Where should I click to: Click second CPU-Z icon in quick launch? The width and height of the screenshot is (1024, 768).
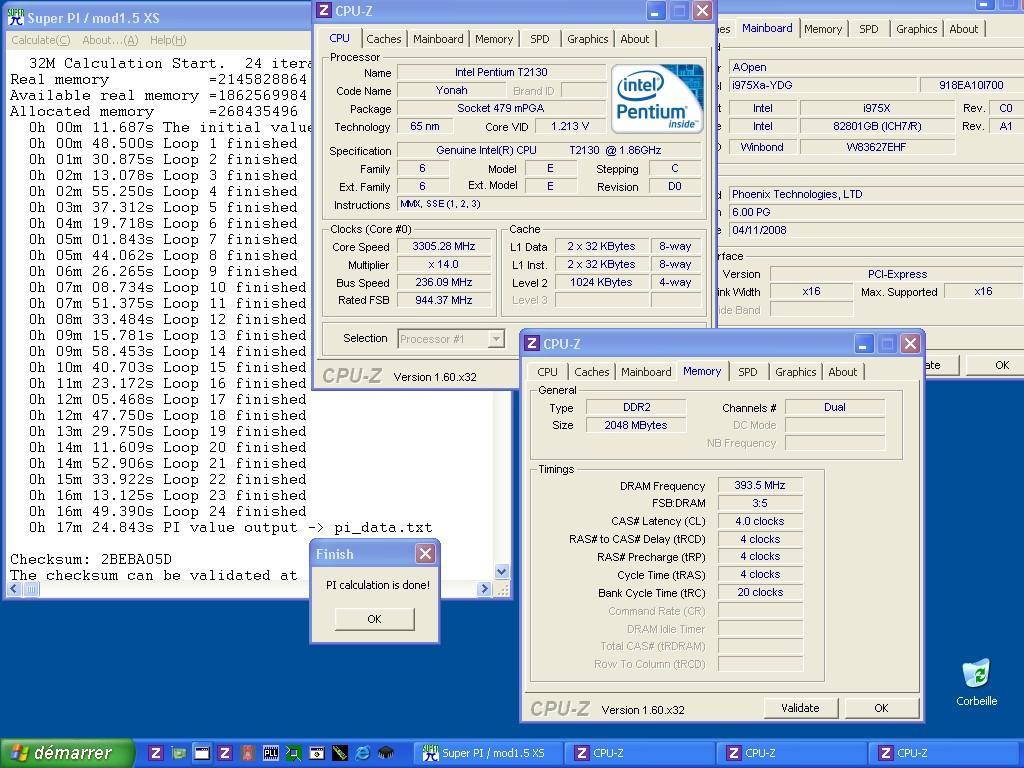(225, 753)
